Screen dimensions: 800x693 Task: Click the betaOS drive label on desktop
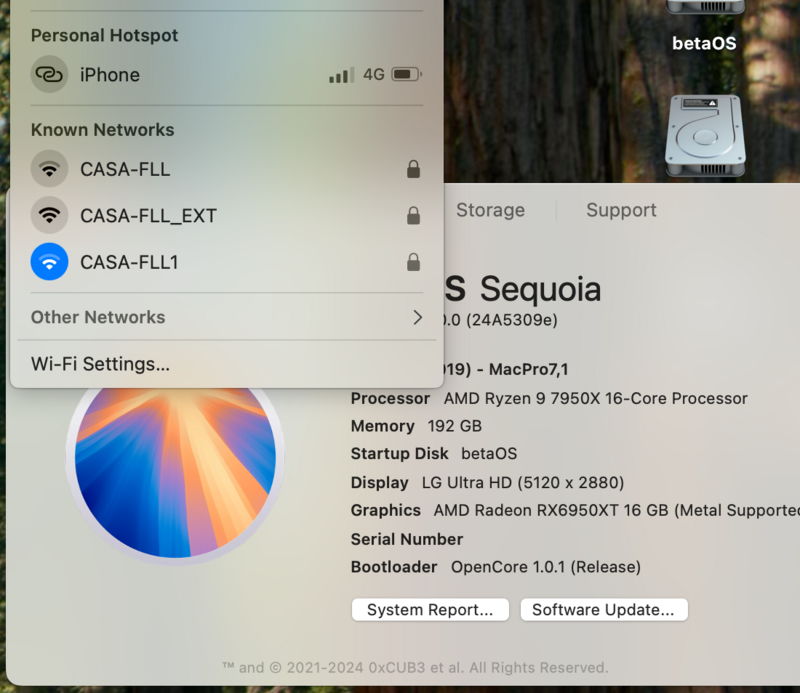tap(704, 43)
